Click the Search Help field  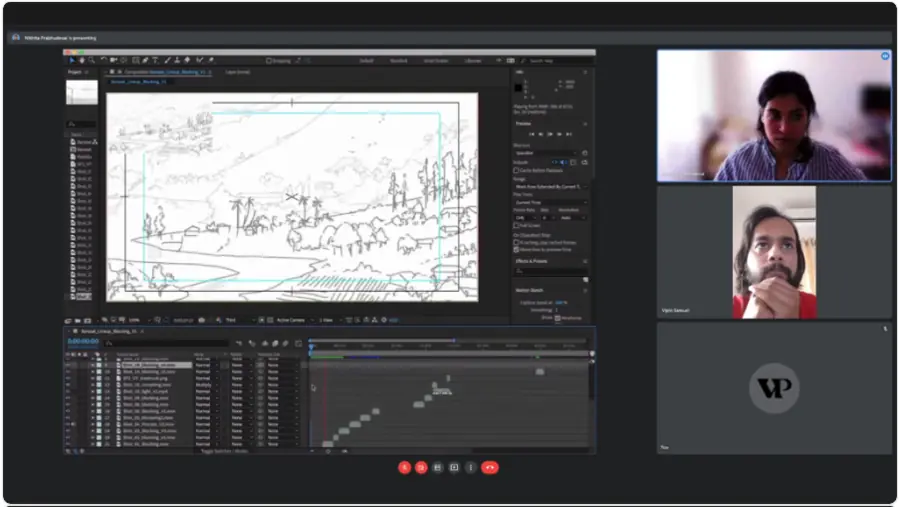557,60
